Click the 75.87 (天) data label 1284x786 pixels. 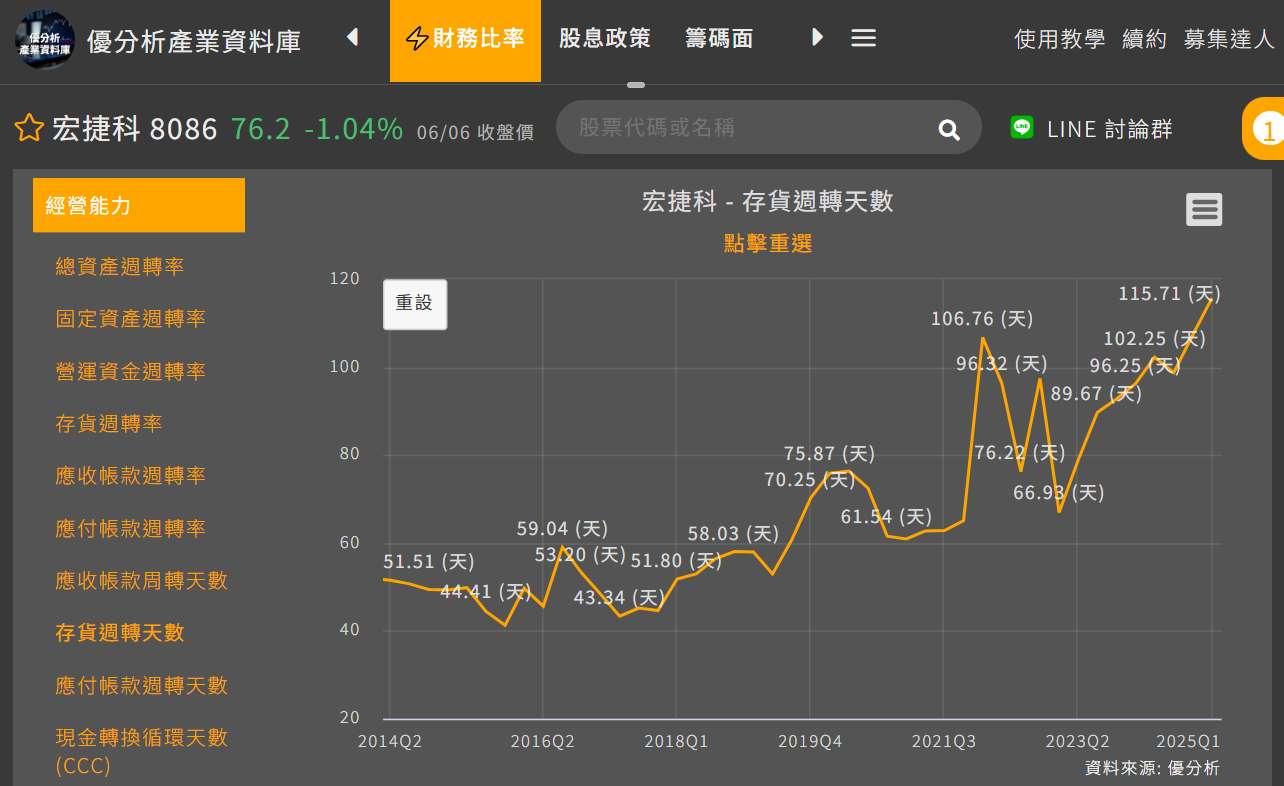829,454
